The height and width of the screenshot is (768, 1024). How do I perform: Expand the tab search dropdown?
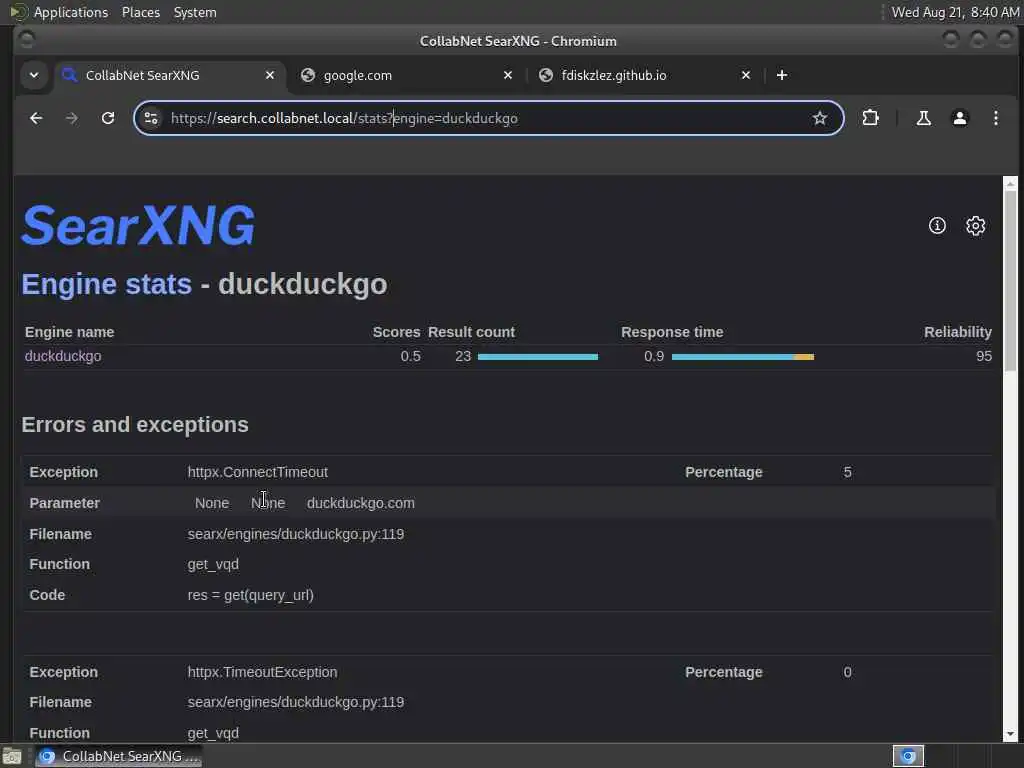pos(34,75)
